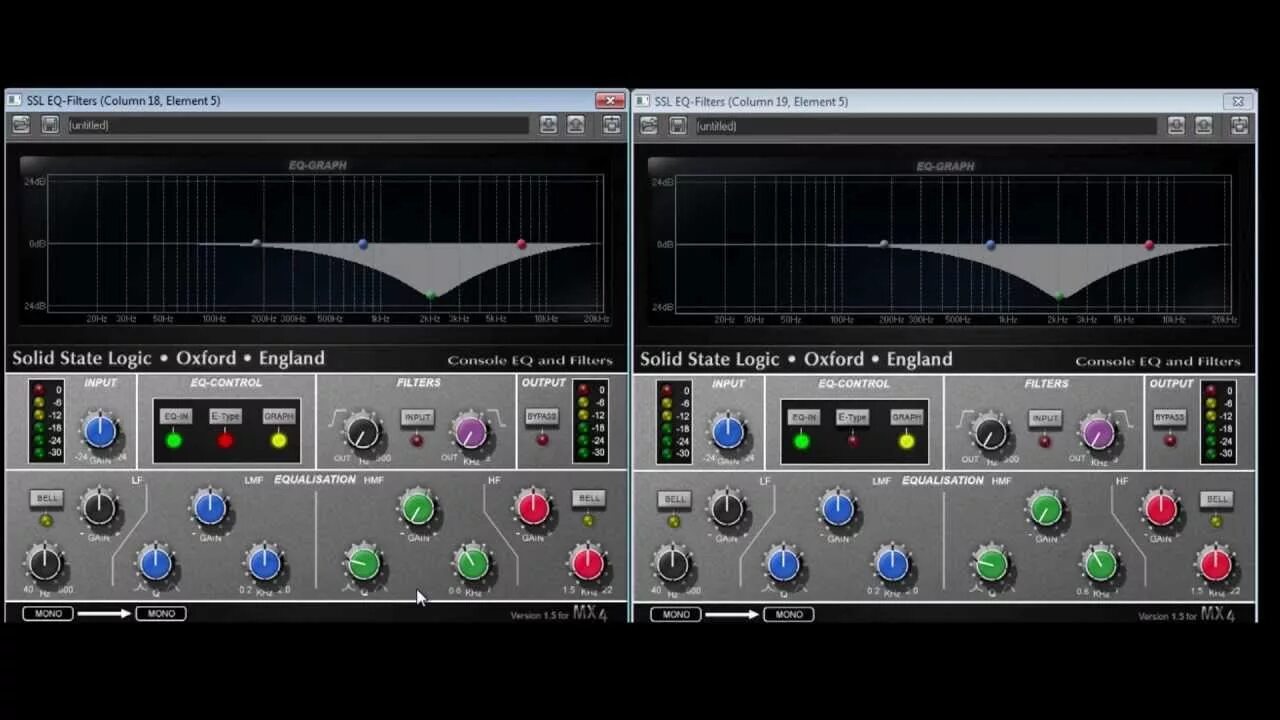
Task: Toggle LF BELL button in Column 19 window
Action: pyautogui.click(x=674, y=499)
